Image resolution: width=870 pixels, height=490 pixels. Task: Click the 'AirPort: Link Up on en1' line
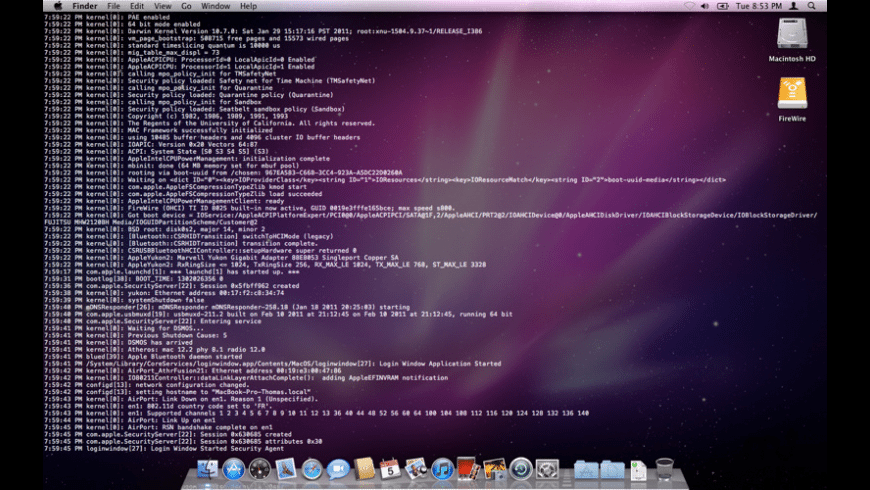130,420
